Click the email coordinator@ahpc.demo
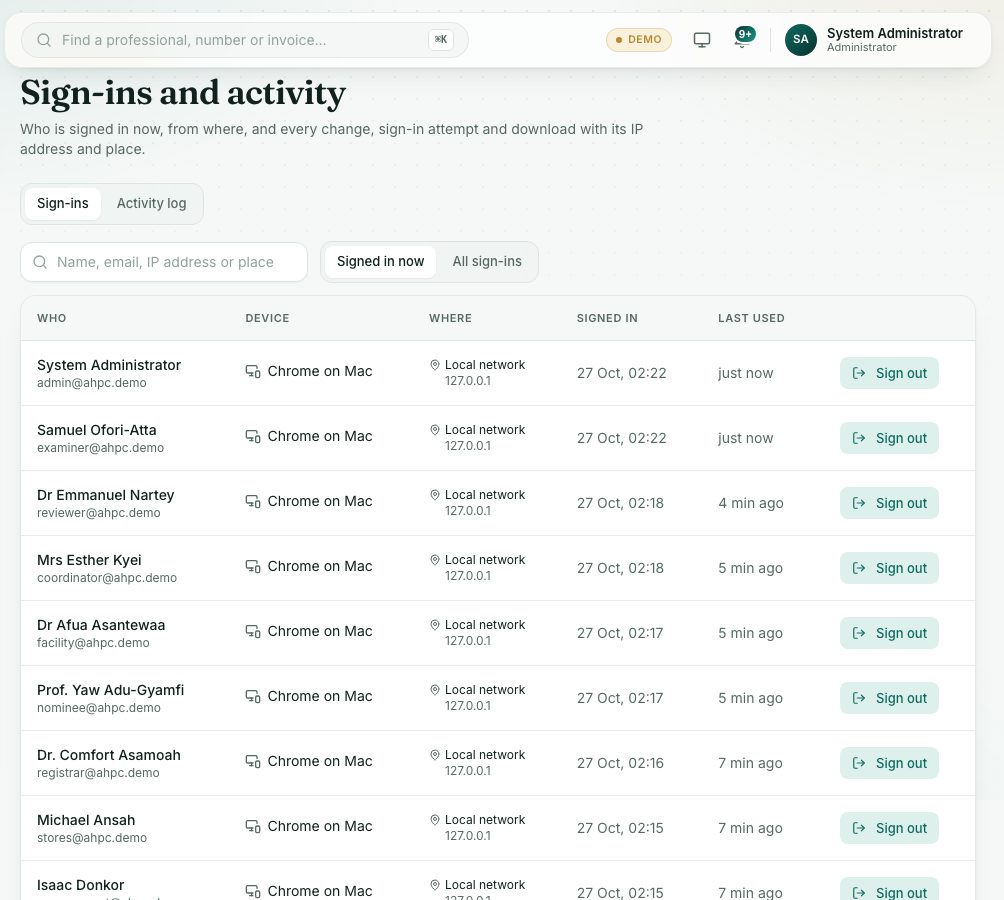 tap(107, 578)
